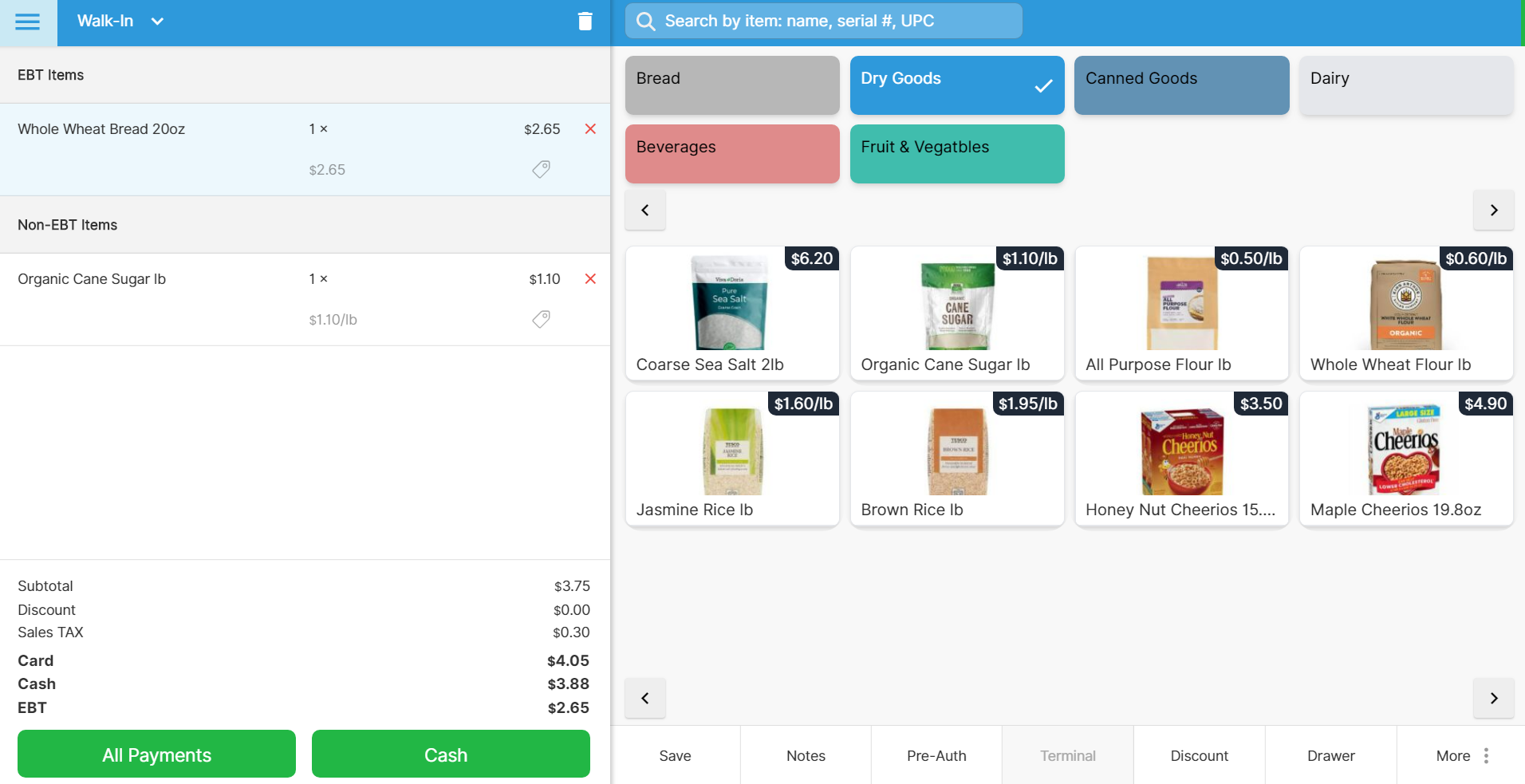Deselect the checked Dry Goods category

click(956, 85)
